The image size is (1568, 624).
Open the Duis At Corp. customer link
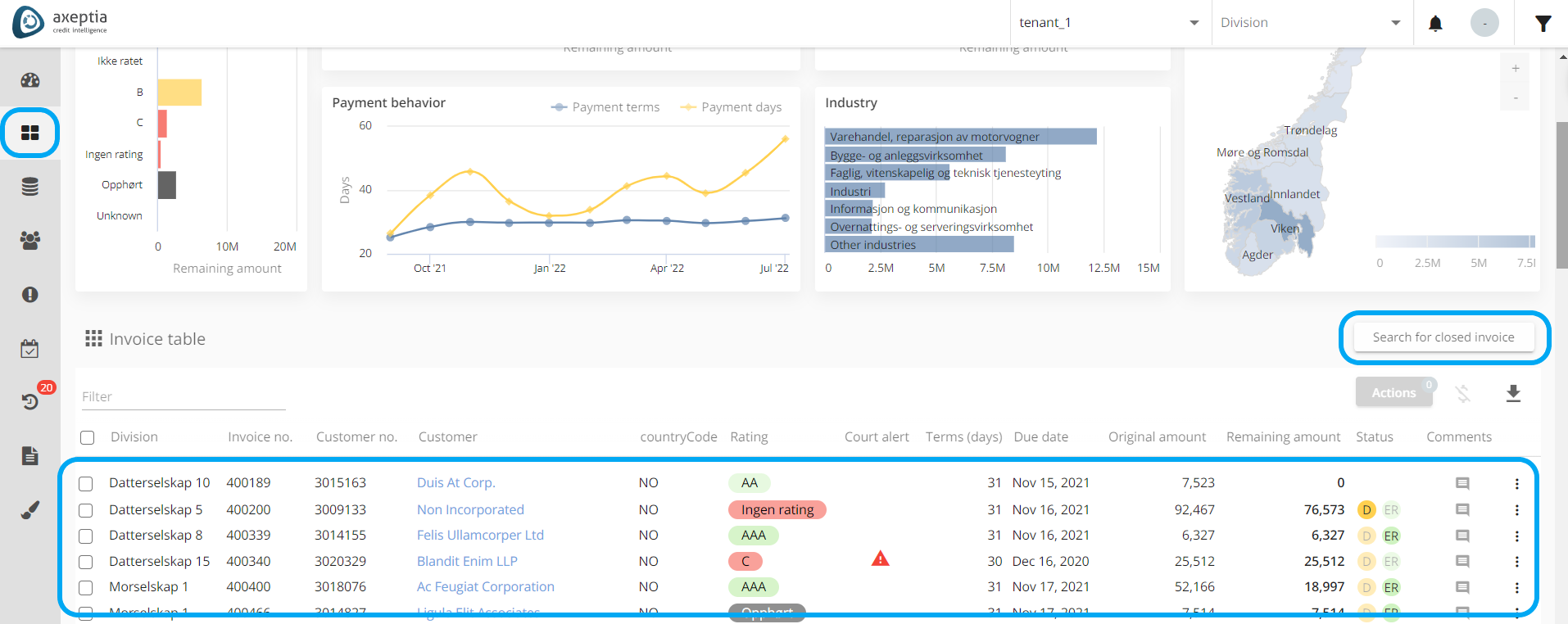(455, 483)
